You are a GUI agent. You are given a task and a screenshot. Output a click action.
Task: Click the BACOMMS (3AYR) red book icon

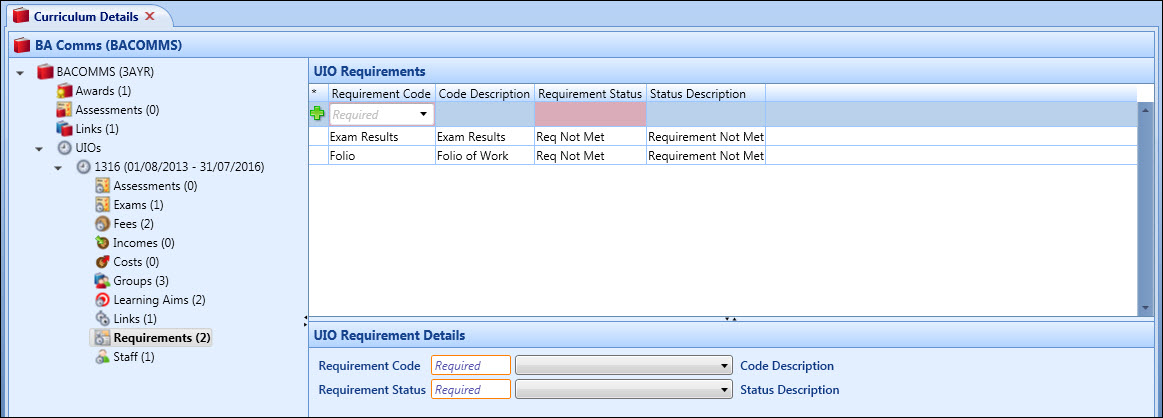[x=46, y=72]
